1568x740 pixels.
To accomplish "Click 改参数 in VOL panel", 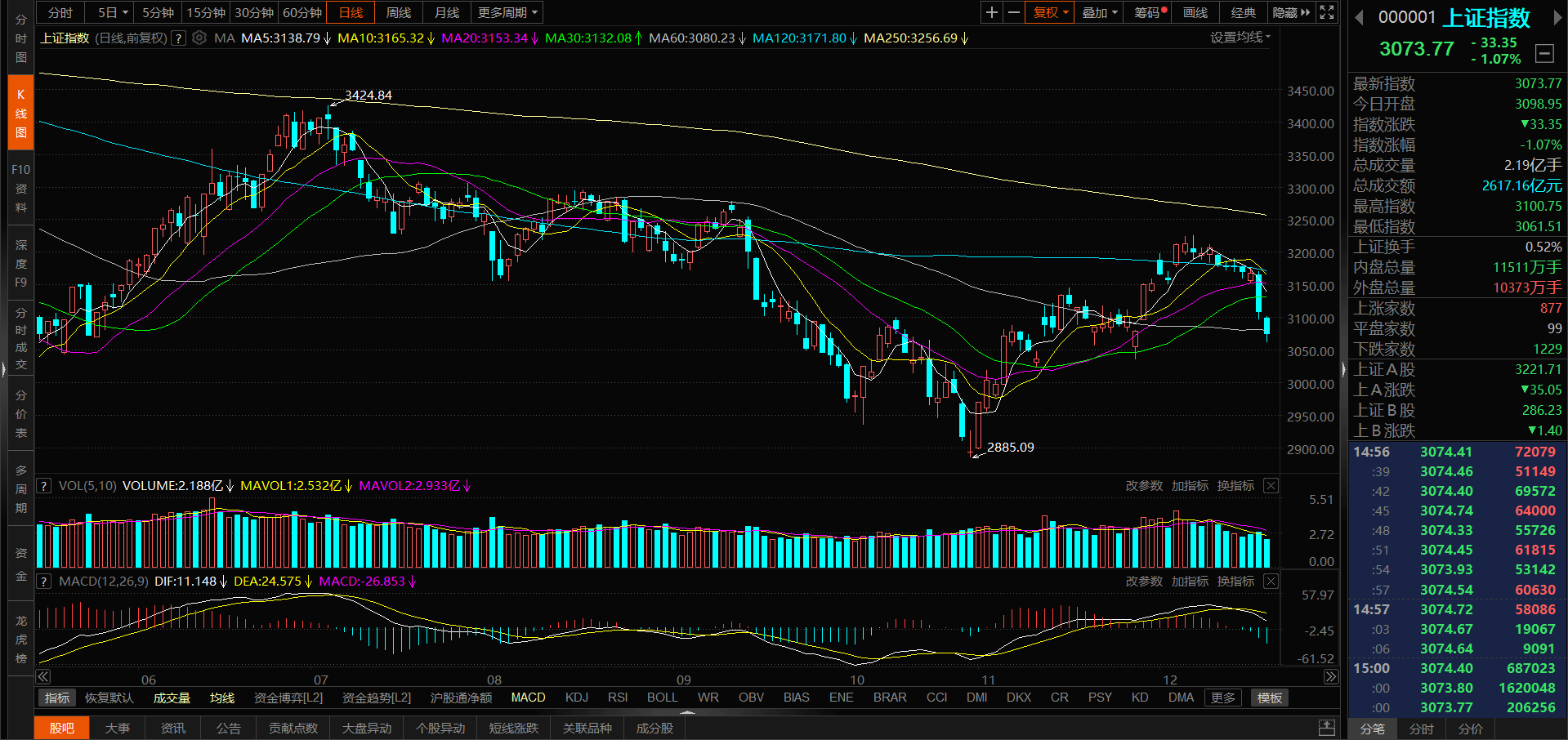I will (x=1144, y=486).
